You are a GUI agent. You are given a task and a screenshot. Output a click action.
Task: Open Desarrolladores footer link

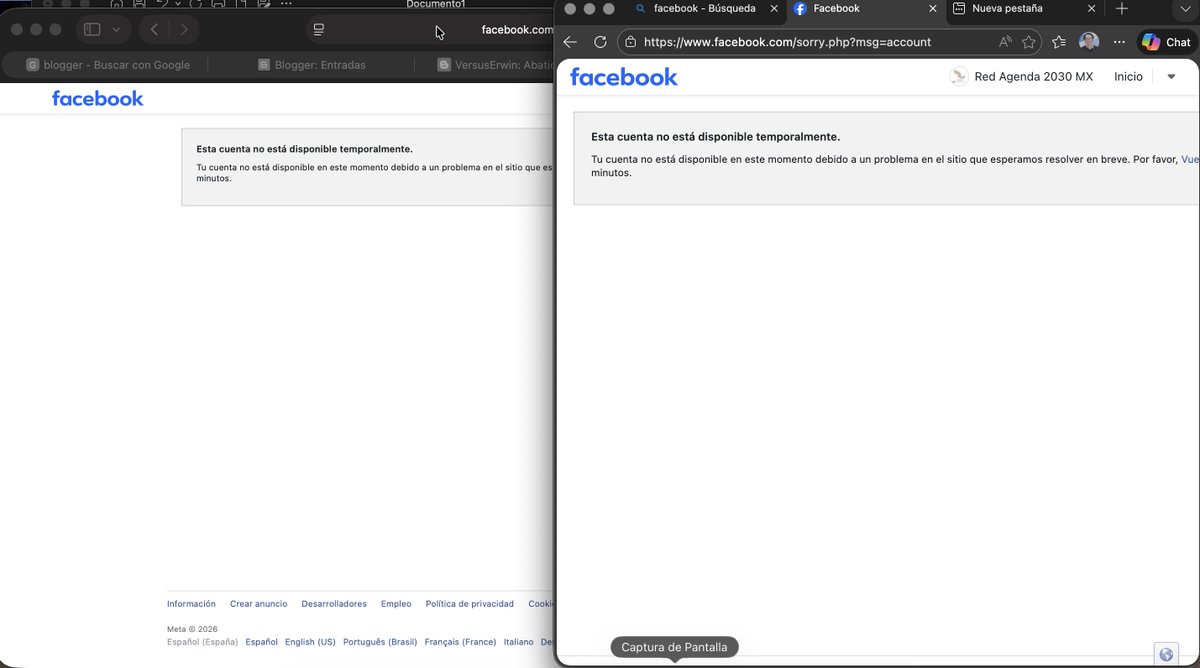(334, 604)
